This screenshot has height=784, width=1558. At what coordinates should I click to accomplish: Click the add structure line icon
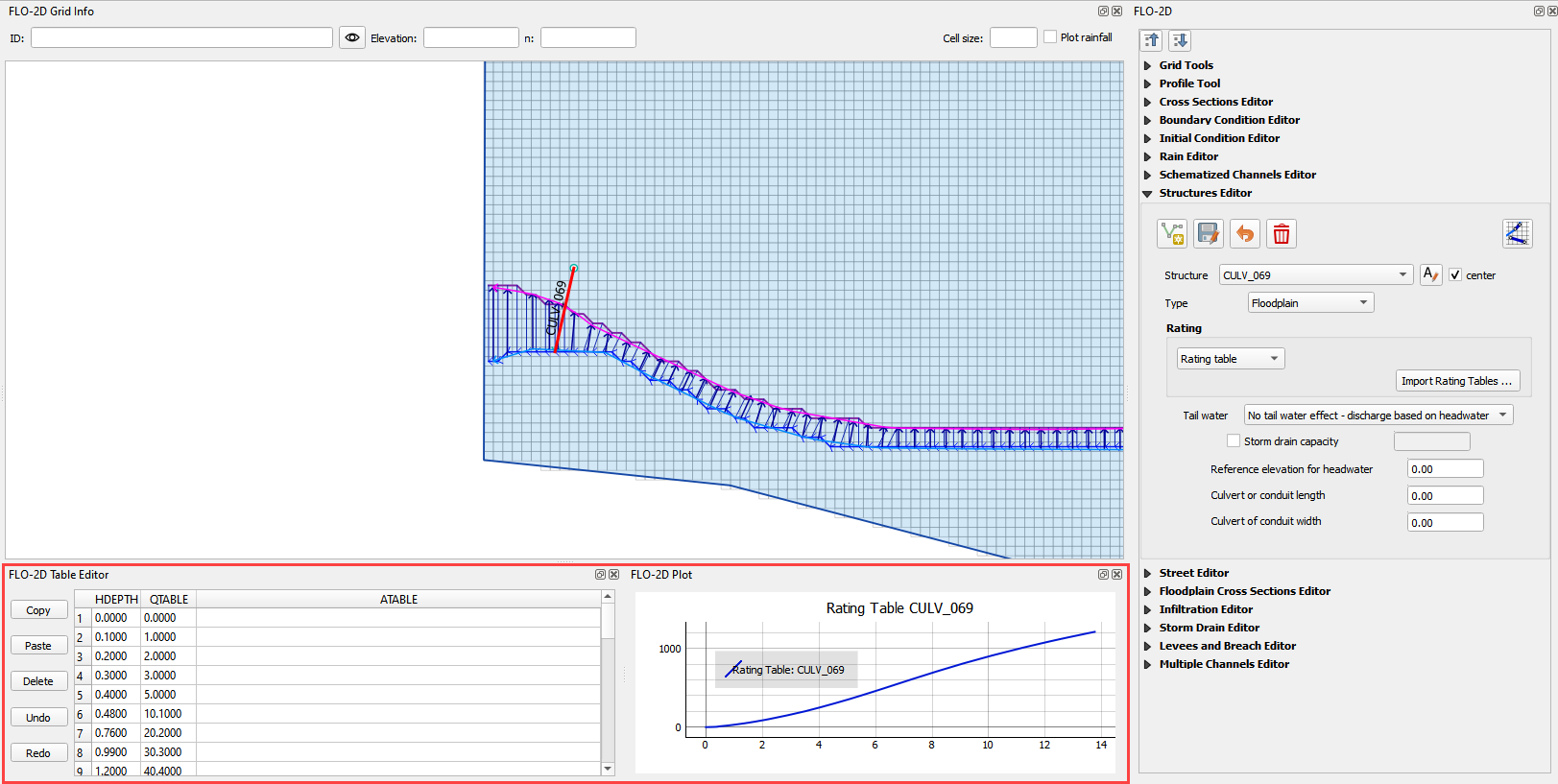point(1172,234)
